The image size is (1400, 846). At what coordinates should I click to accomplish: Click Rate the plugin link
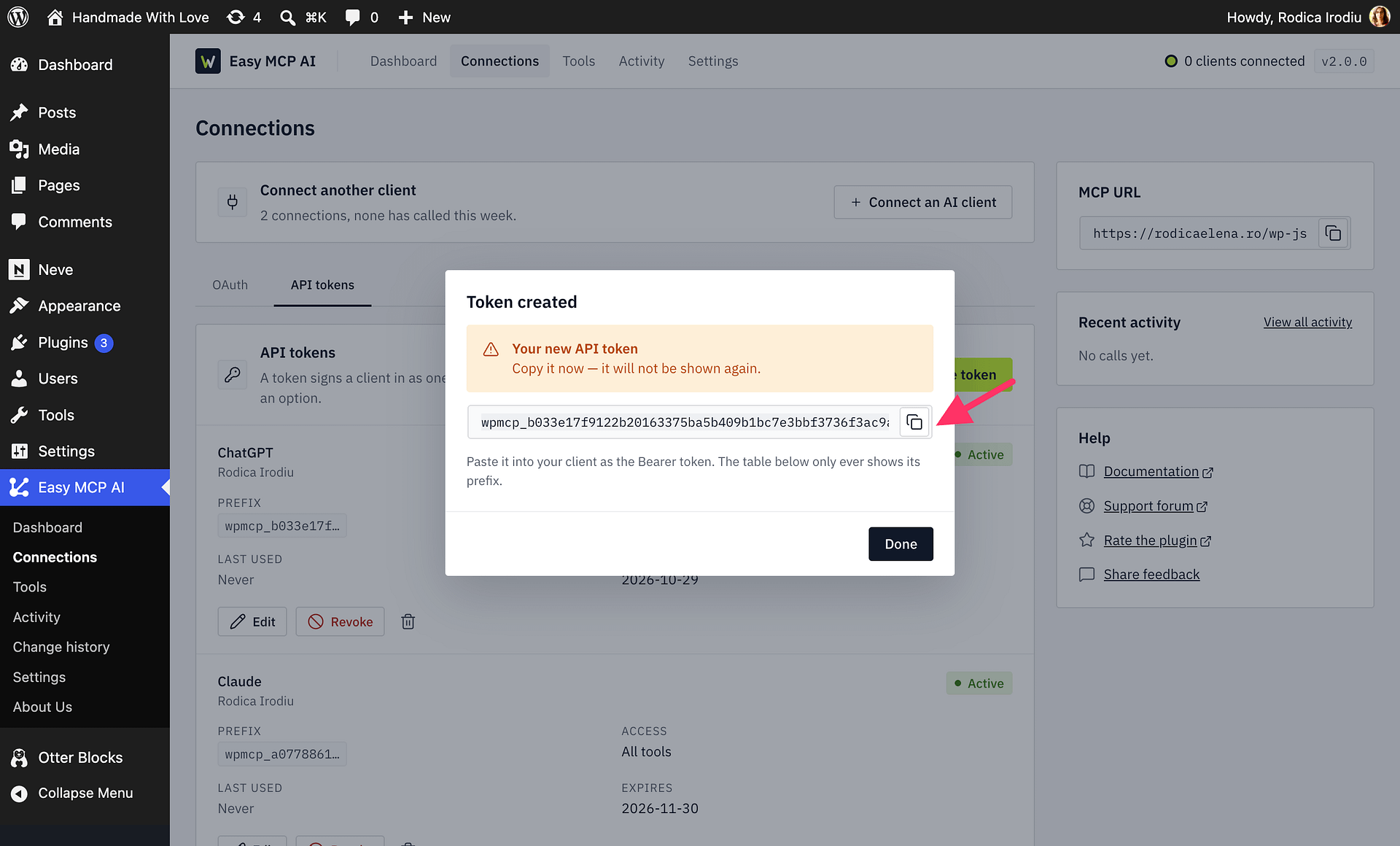click(1157, 540)
